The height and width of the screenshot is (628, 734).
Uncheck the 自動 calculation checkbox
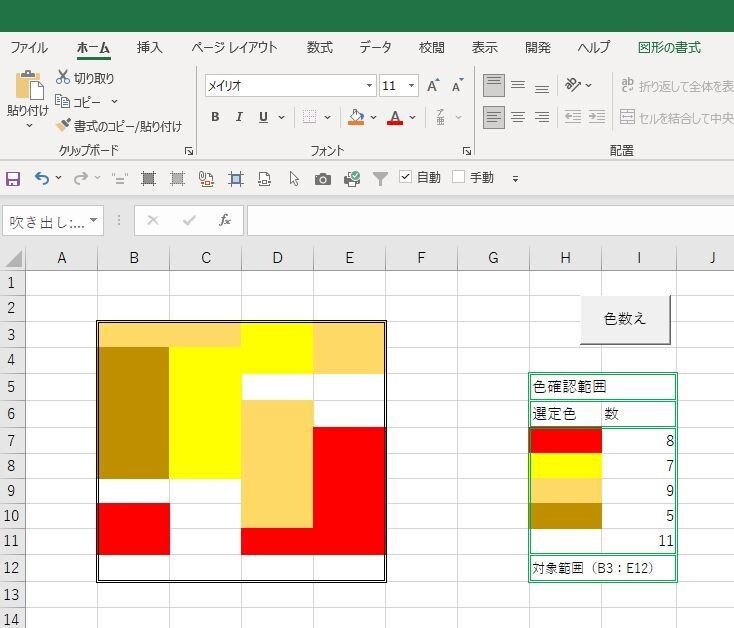405,177
